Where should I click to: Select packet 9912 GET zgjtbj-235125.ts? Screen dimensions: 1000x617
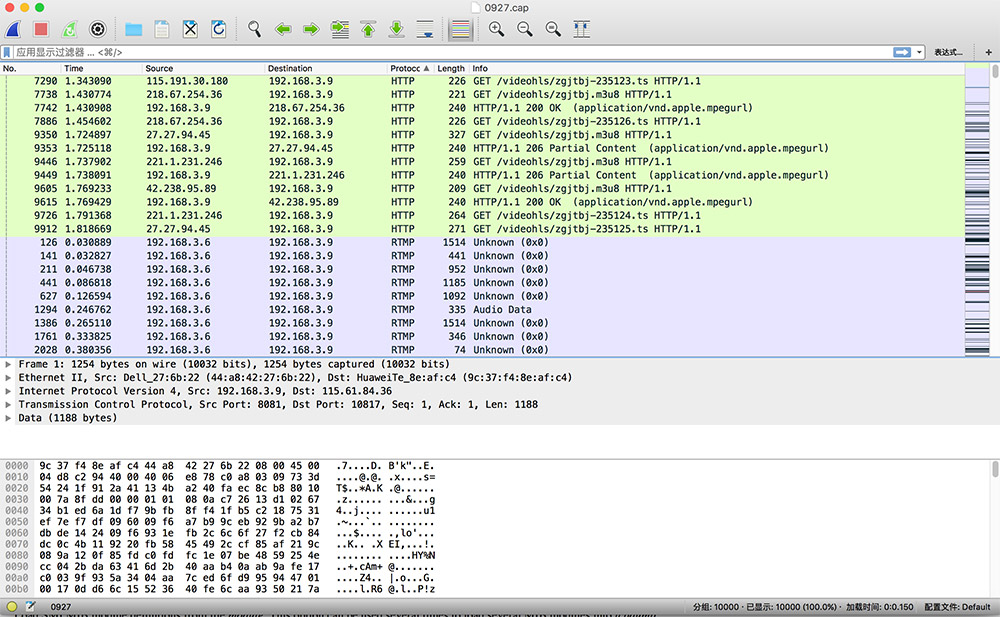pos(482,229)
